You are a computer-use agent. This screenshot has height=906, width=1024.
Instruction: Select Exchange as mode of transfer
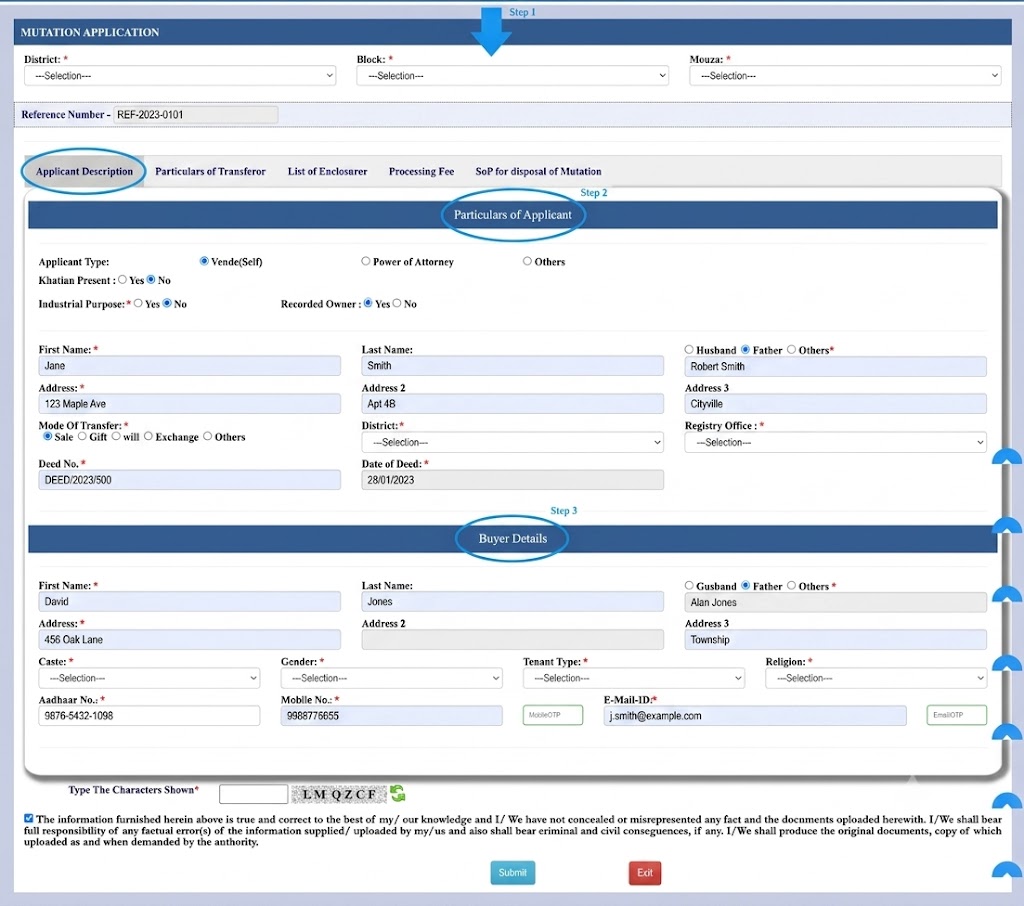[148, 436]
